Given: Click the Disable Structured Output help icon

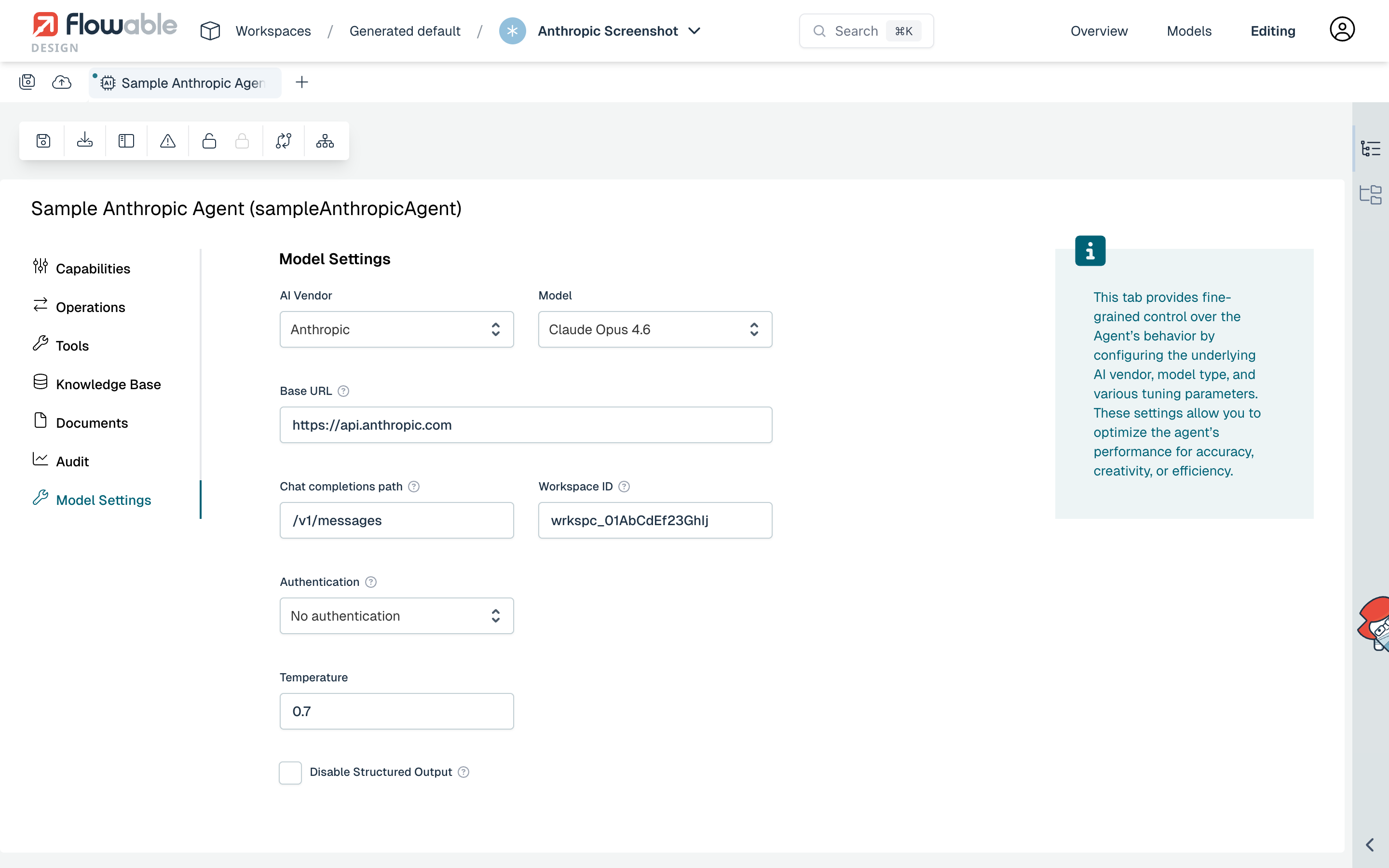Looking at the screenshot, I should pos(464,772).
